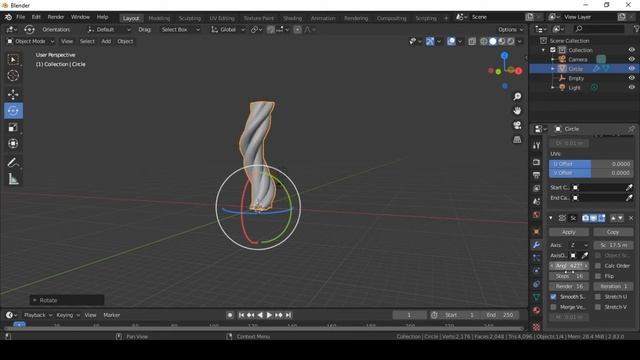Open the Options dropdown
Image resolution: width=640 pixels, height=360 pixels.
[x=510, y=29]
